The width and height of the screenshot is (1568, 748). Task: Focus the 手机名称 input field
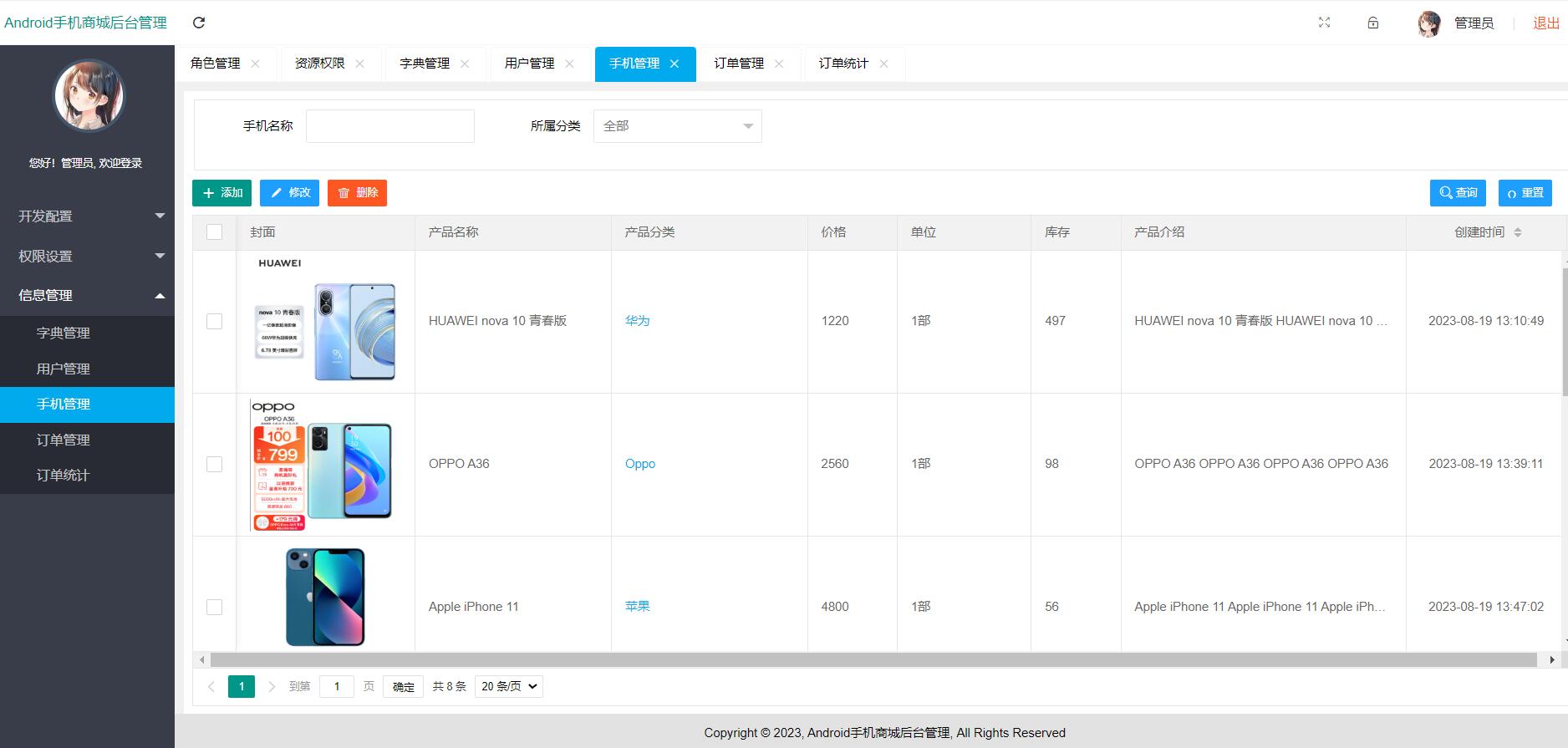point(390,126)
